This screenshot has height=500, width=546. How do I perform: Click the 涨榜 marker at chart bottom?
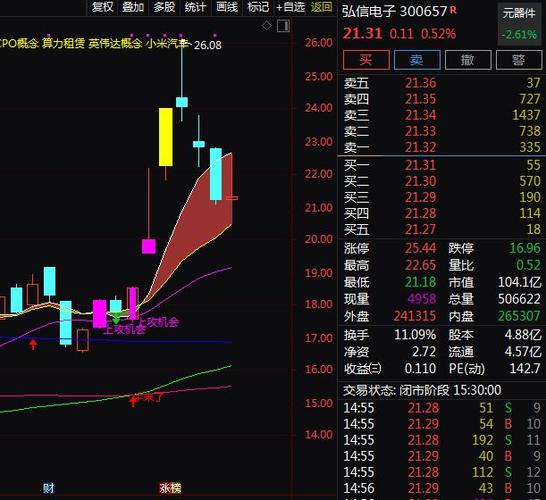click(170, 488)
